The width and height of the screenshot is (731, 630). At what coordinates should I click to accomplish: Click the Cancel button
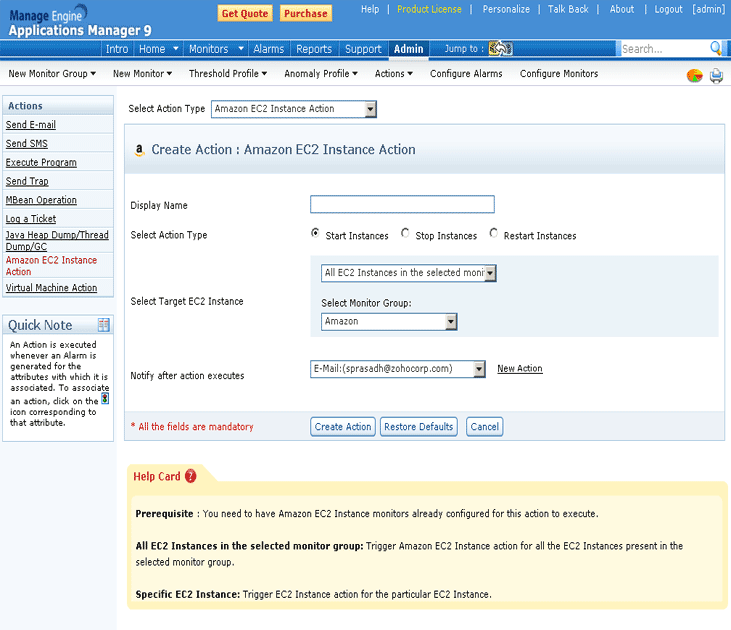(x=484, y=427)
